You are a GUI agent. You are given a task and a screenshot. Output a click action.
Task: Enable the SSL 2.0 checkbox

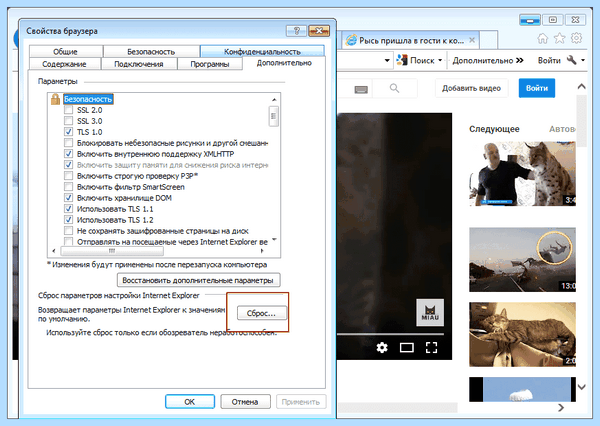point(68,110)
